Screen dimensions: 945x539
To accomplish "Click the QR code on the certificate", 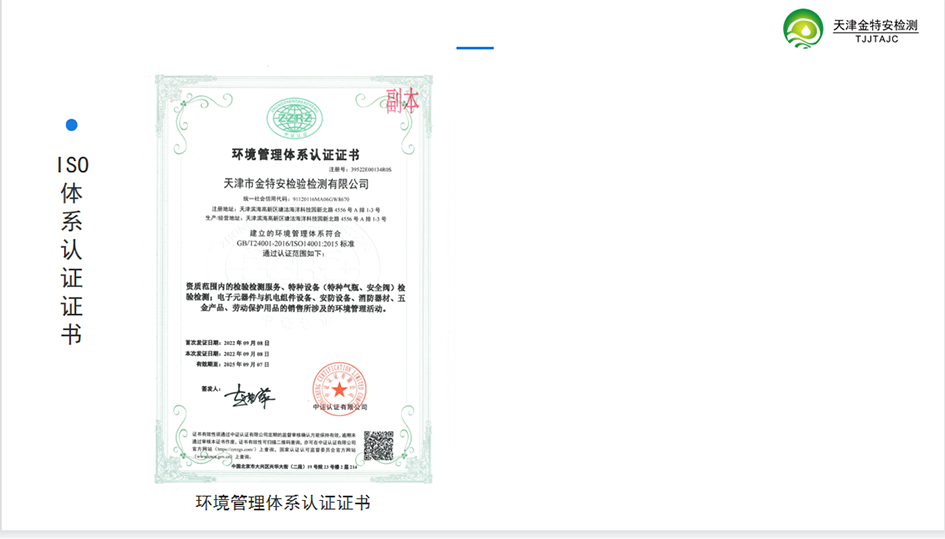I will pyautogui.click(x=378, y=445).
